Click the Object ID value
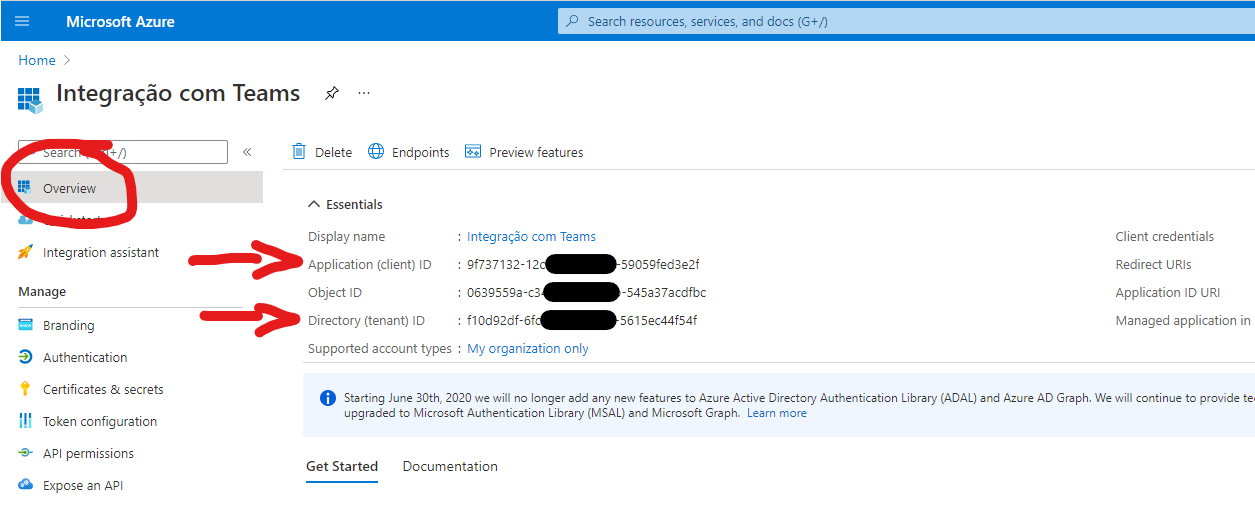1255x509 pixels. (586, 292)
